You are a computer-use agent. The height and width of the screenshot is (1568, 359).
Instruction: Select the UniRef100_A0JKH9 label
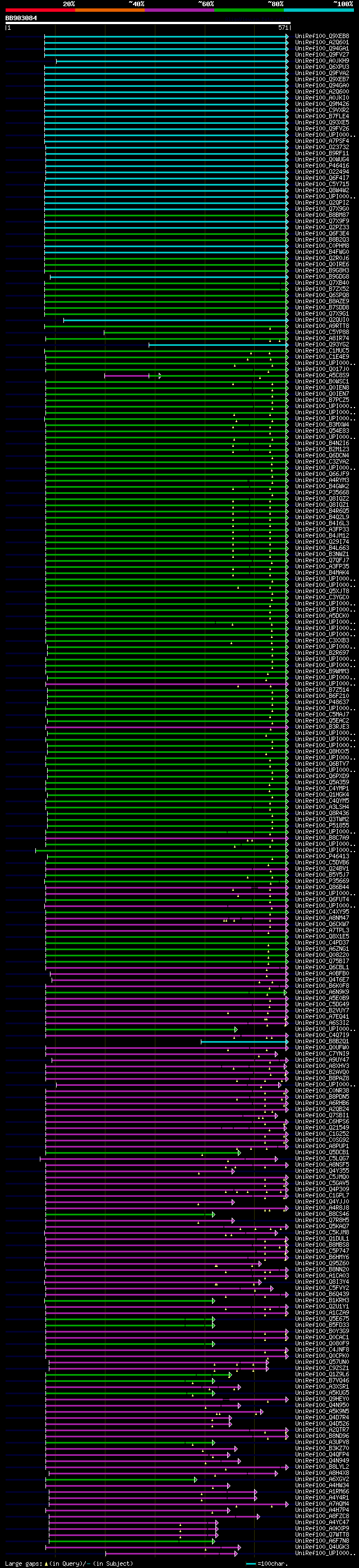pos(323,61)
